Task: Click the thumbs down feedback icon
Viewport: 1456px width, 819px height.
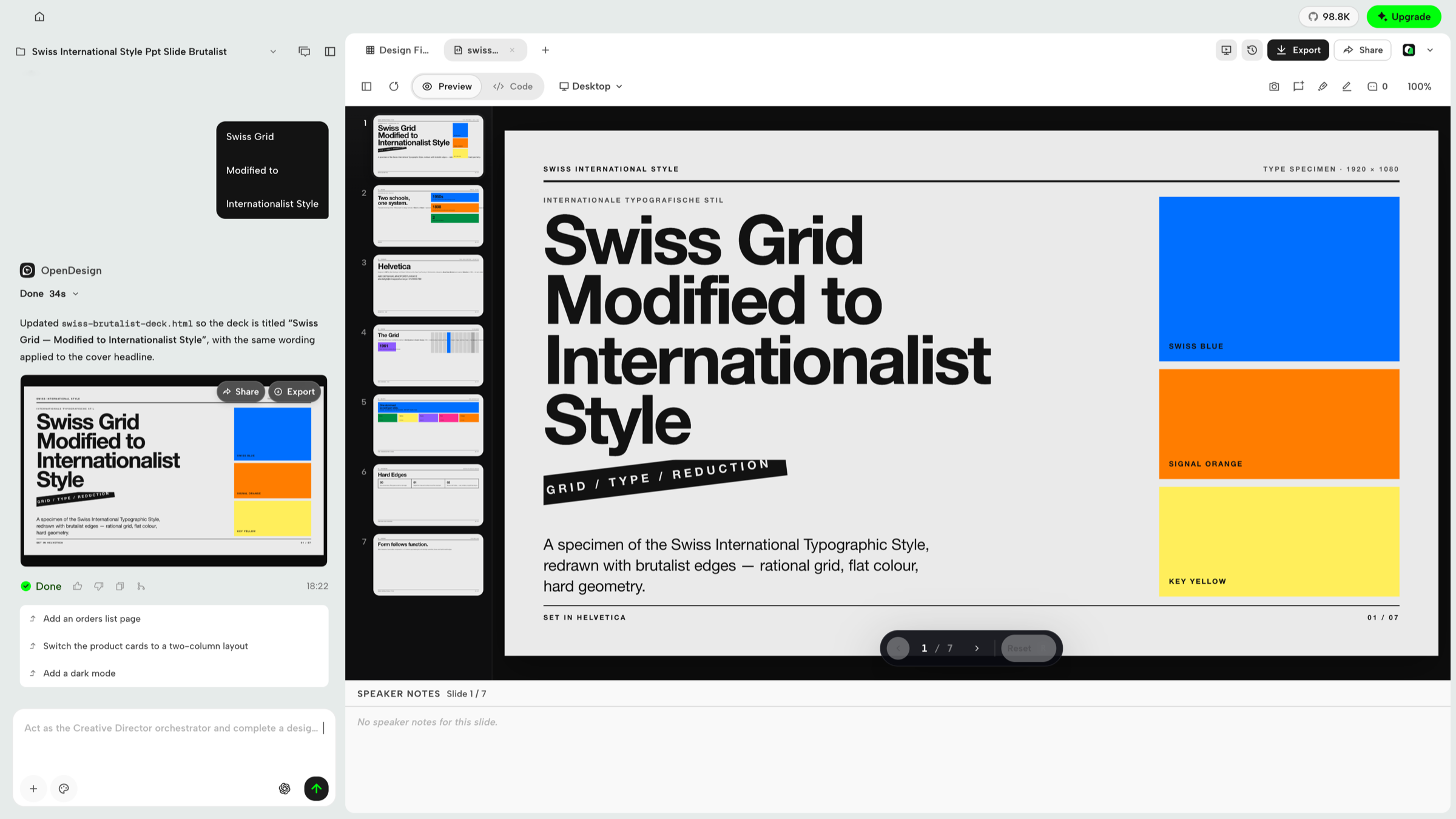Action: pyautogui.click(x=99, y=586)
